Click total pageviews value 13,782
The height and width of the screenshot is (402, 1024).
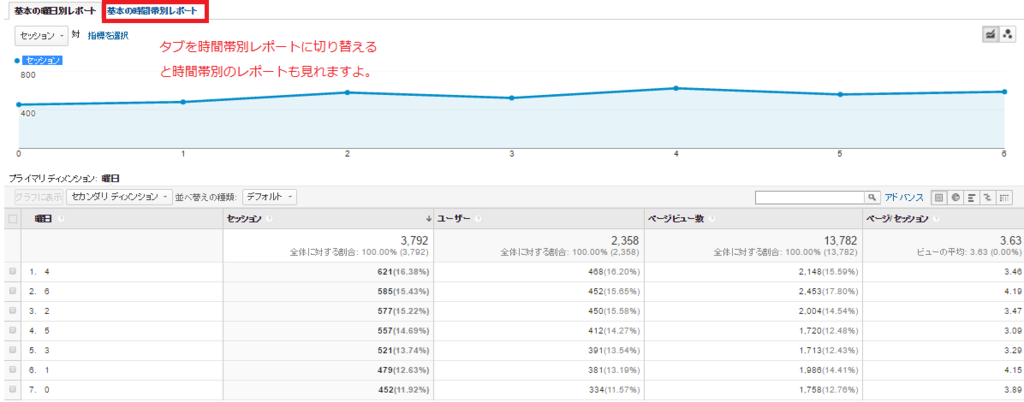(x=841, y=241)
